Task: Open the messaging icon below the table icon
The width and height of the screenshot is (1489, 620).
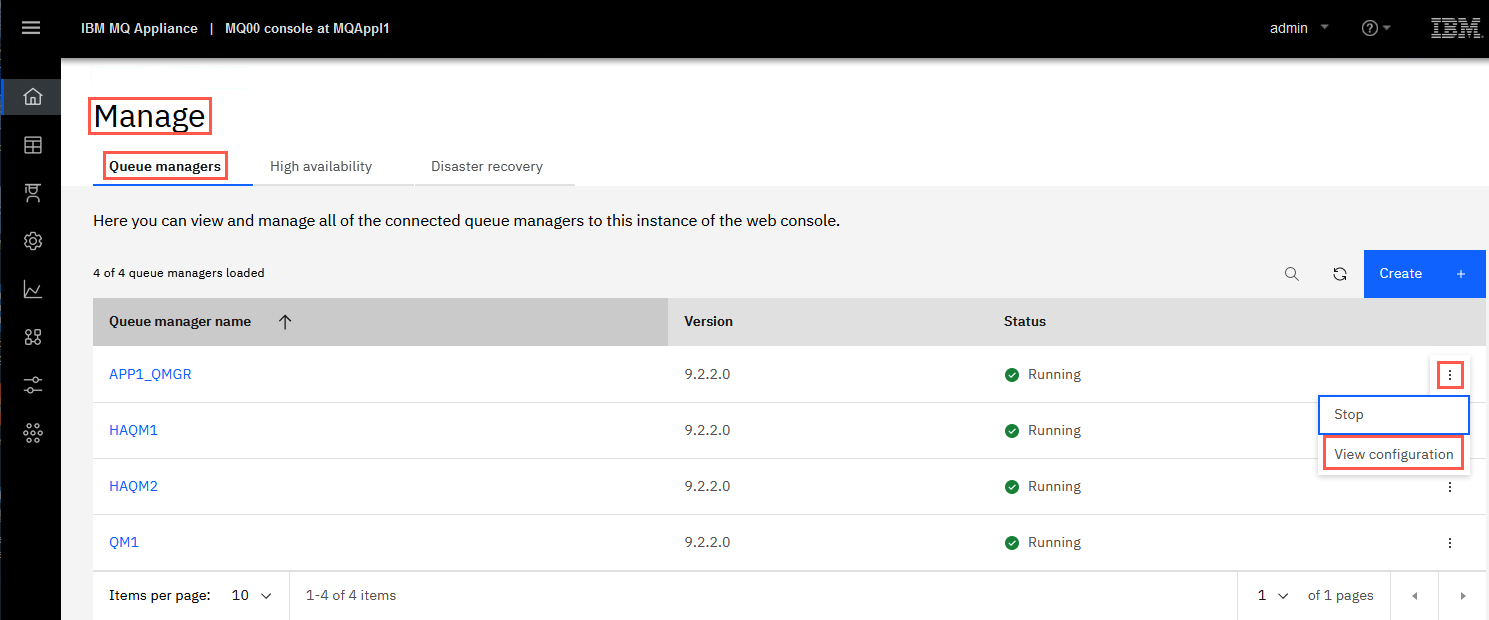Action: click(33, 193)
